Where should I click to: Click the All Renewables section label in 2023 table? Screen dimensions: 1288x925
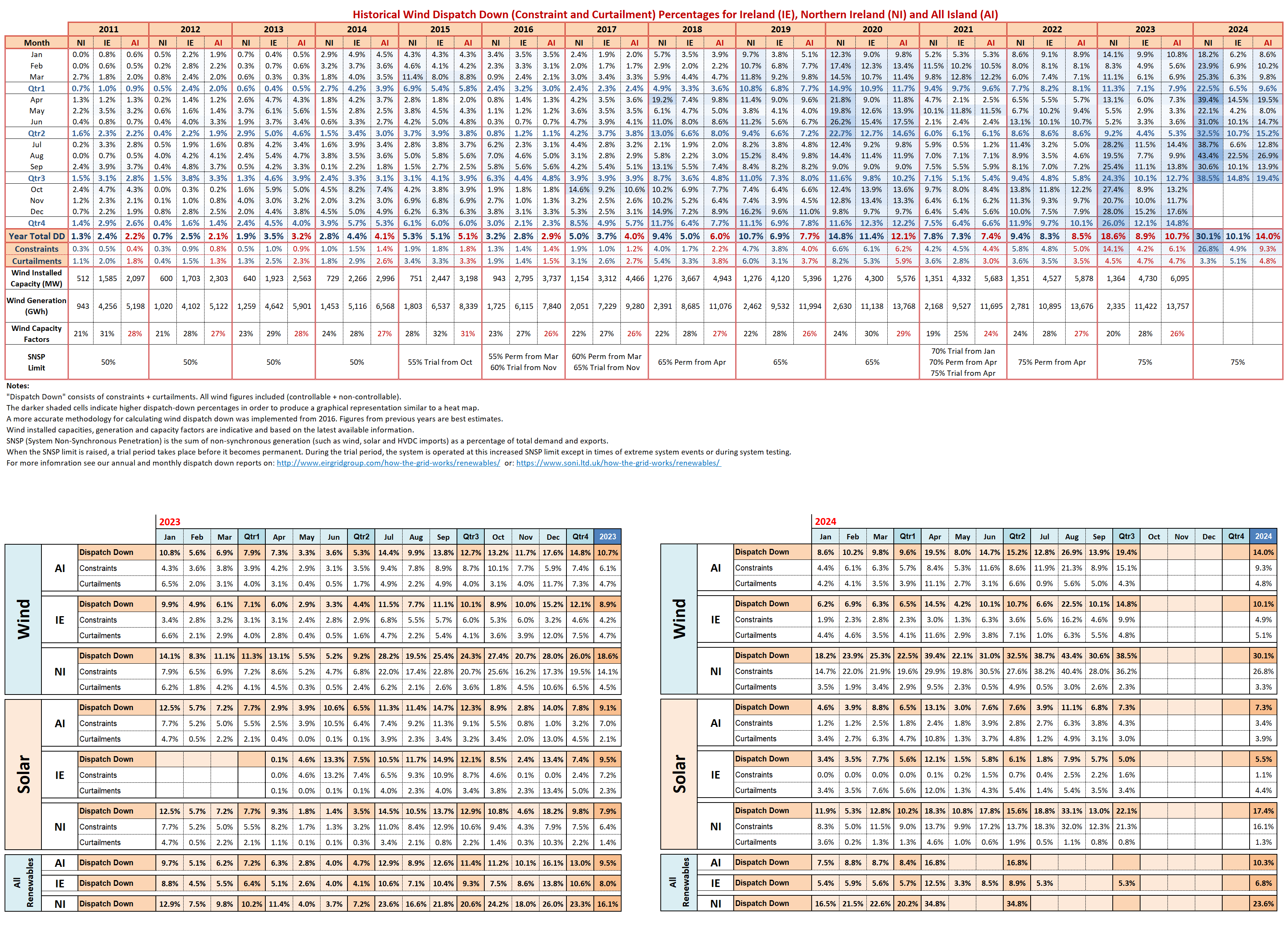pyautogui.click(x=24, y=882)
